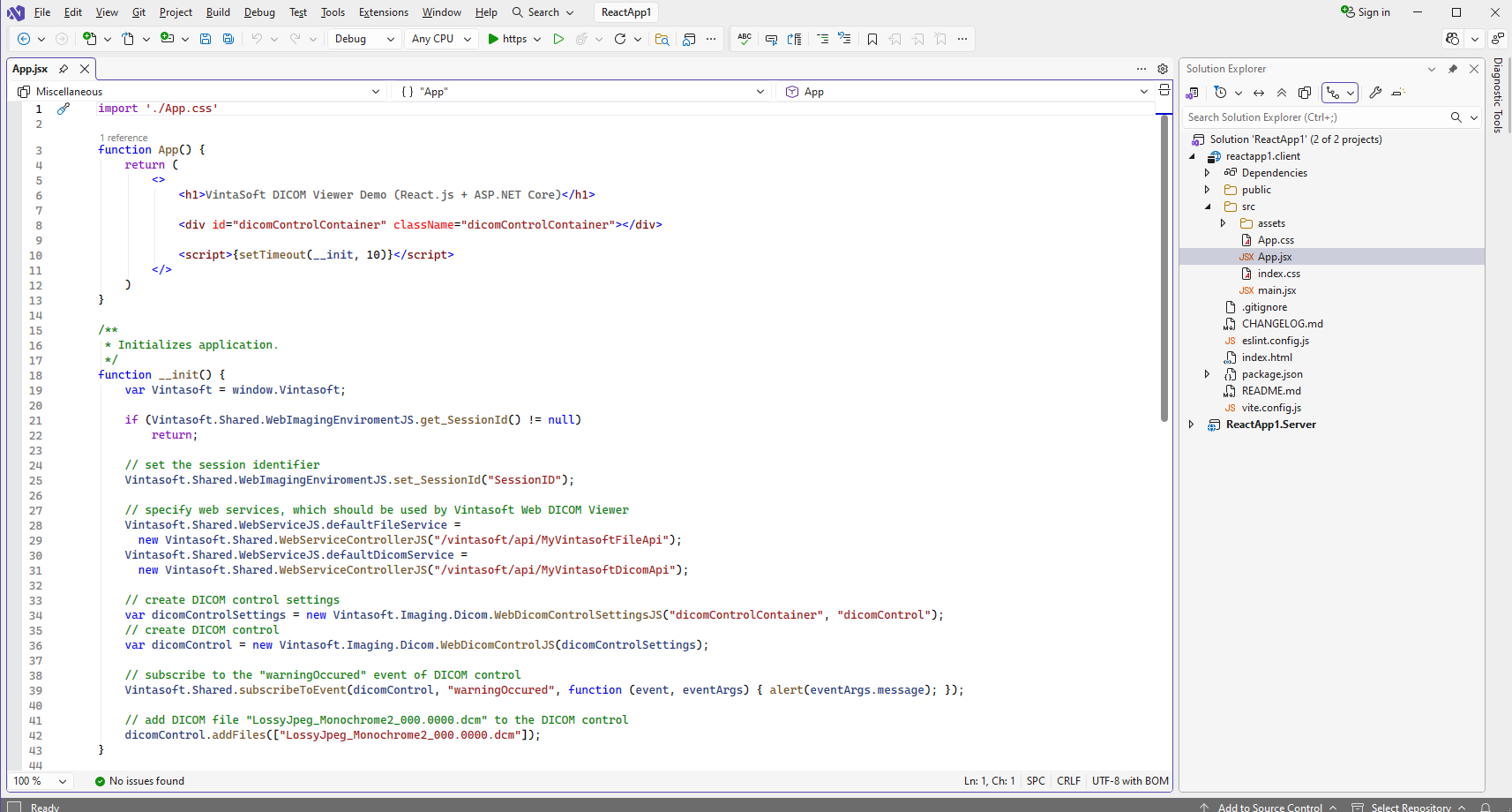Collapse All in the Solution Explorer toolbar
This screenshot has height=812, width=1512.
(1282, 93)
